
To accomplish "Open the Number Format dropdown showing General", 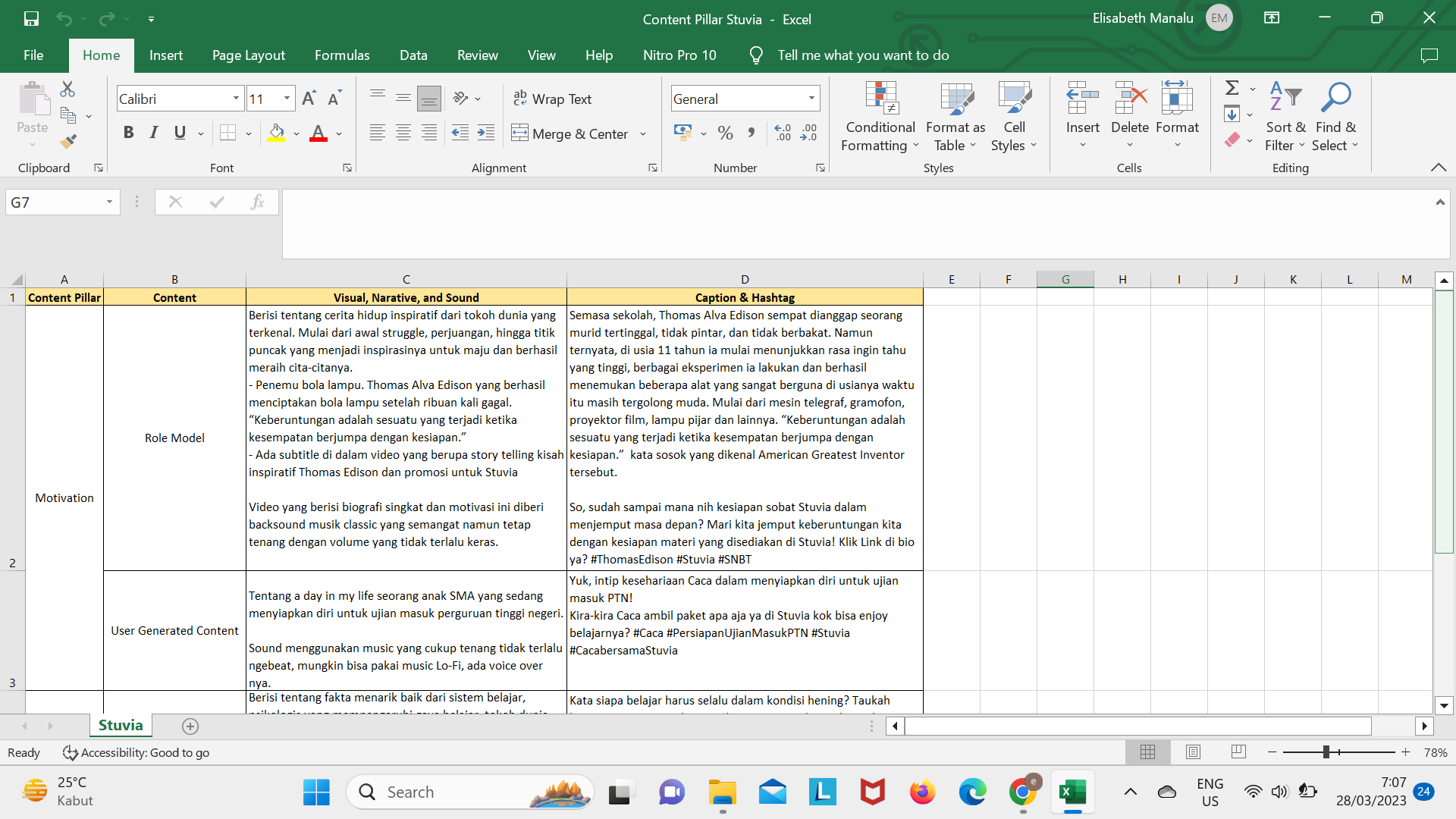I will (x=811, y=99).
